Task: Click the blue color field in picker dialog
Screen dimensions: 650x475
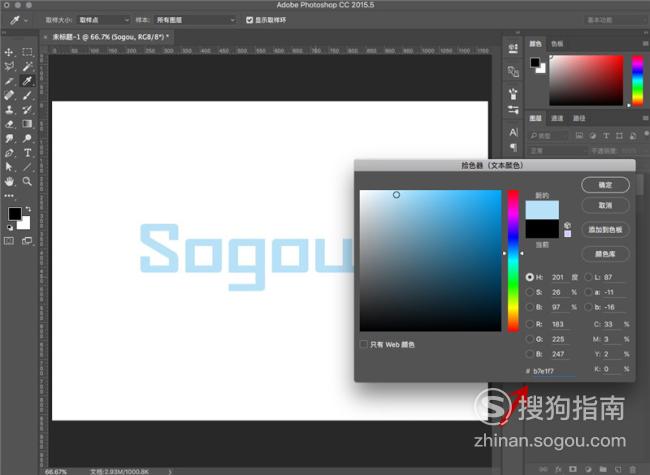Action: point(430,260)
